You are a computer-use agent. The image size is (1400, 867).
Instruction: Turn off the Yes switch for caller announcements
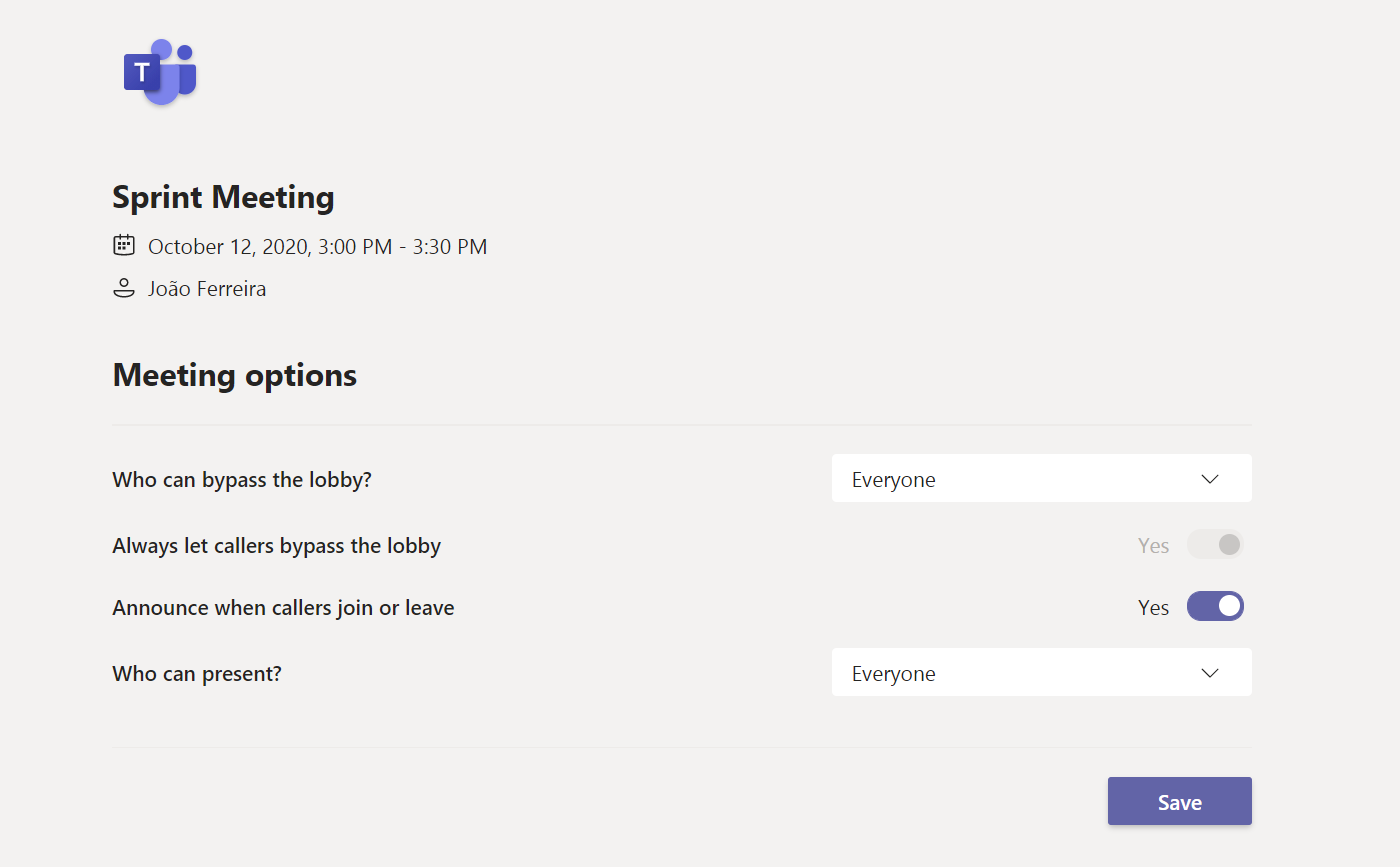tap(1215, 606)
